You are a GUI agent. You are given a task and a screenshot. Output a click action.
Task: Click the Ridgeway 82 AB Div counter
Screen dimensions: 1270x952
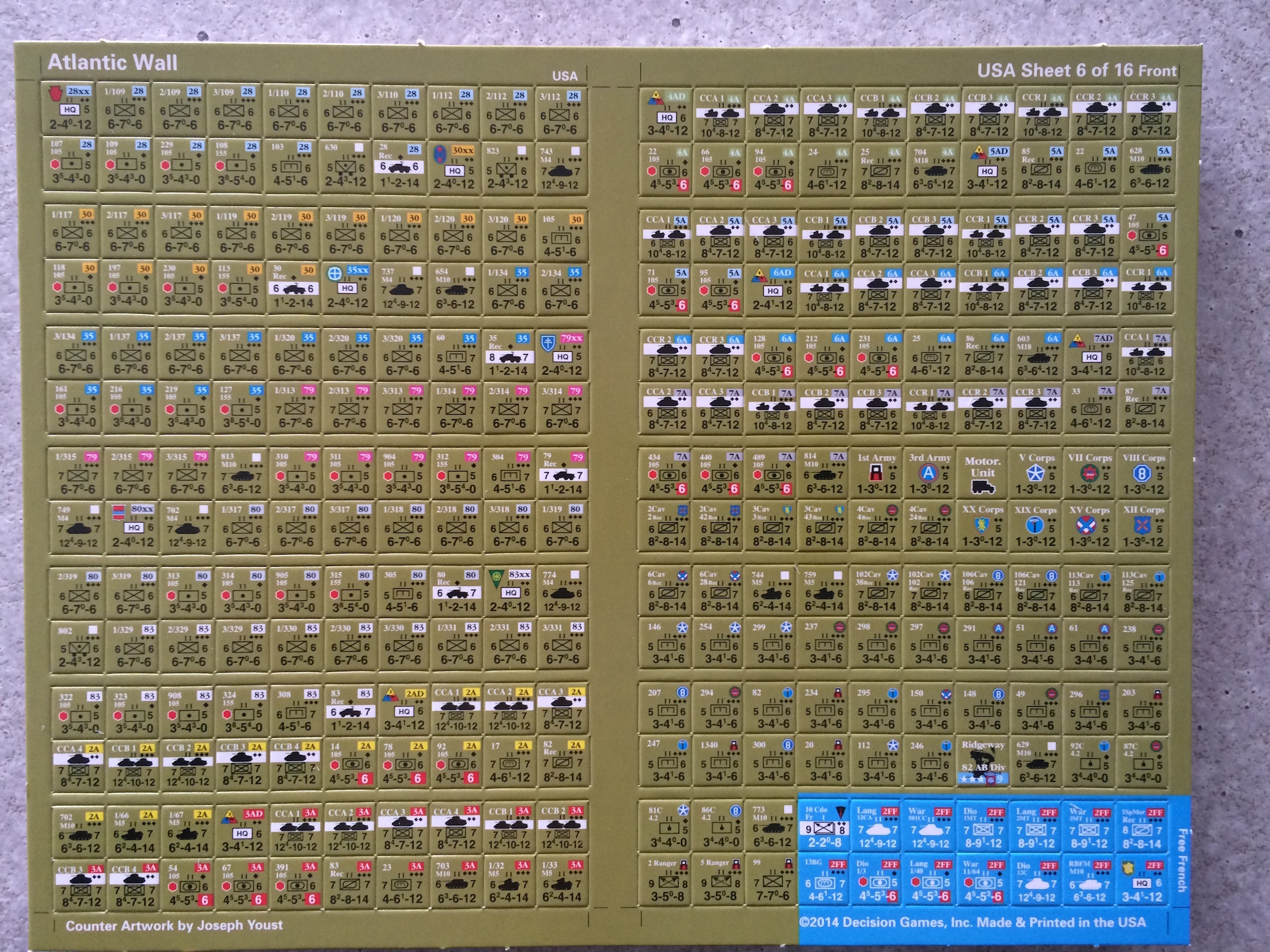[982, 762]
